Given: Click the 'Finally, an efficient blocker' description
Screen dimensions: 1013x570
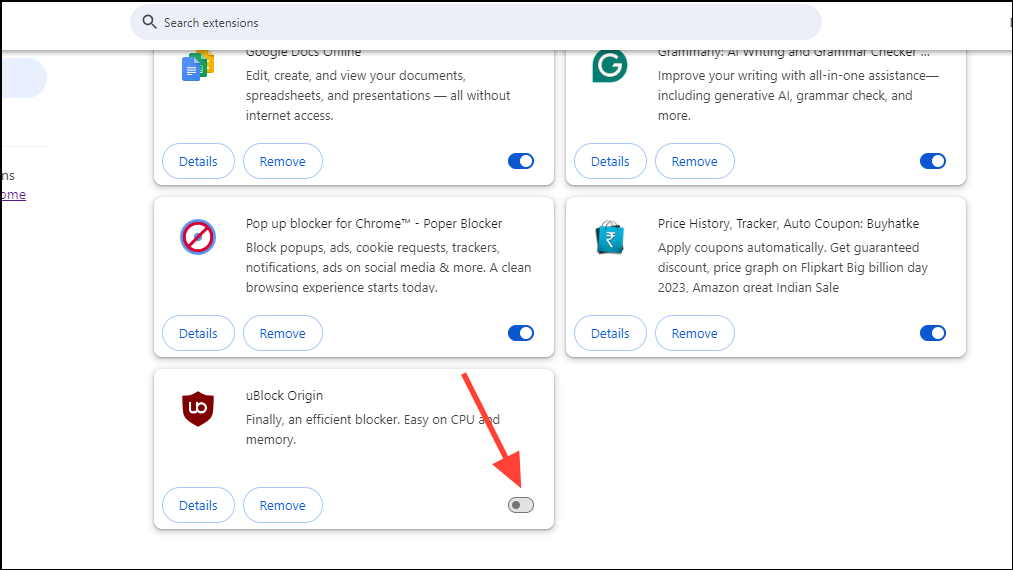Looking at the screenshot, I should click(x=373, y=430).
